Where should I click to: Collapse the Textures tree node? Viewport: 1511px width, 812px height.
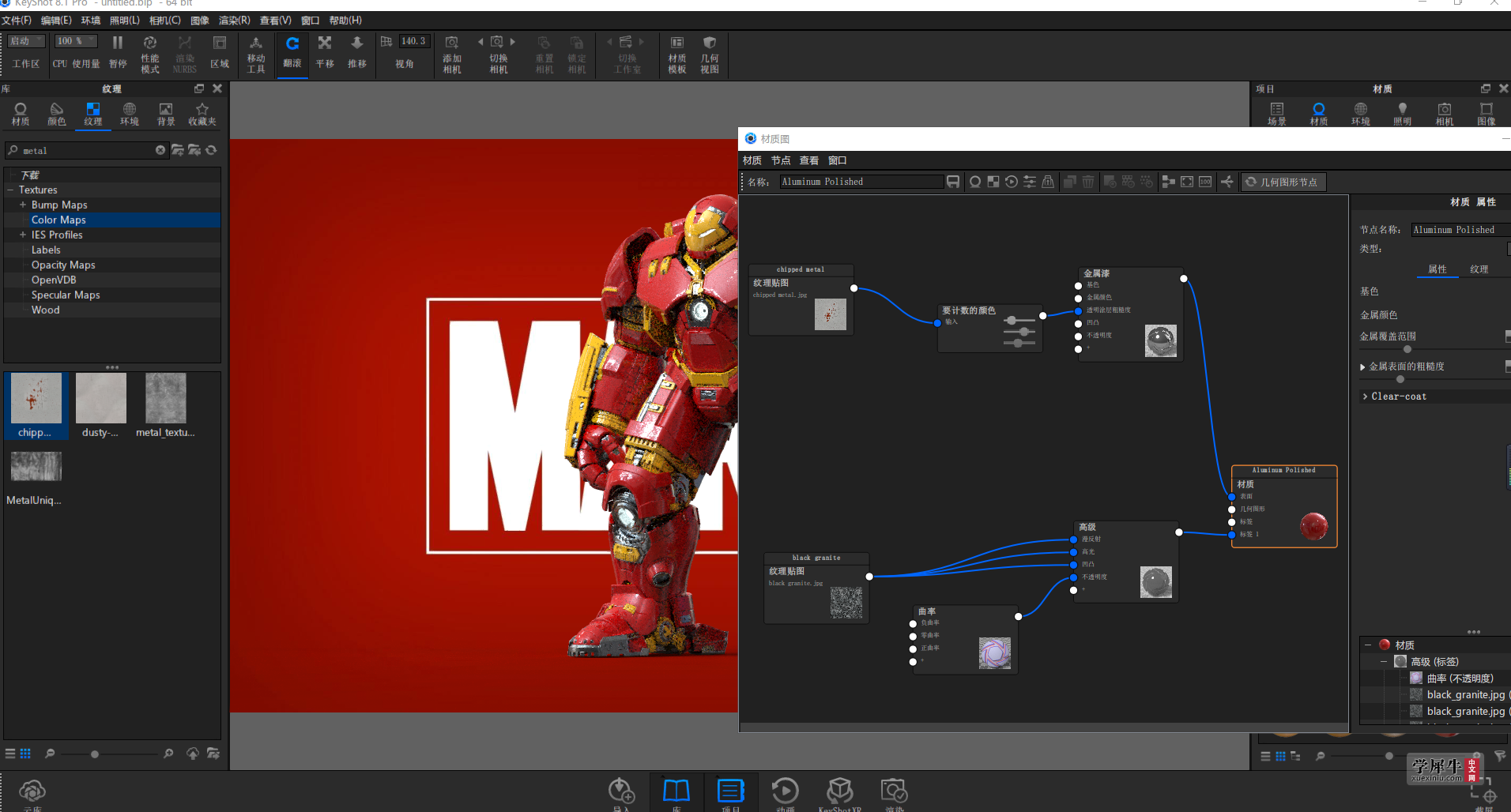[x=10, y=190]
